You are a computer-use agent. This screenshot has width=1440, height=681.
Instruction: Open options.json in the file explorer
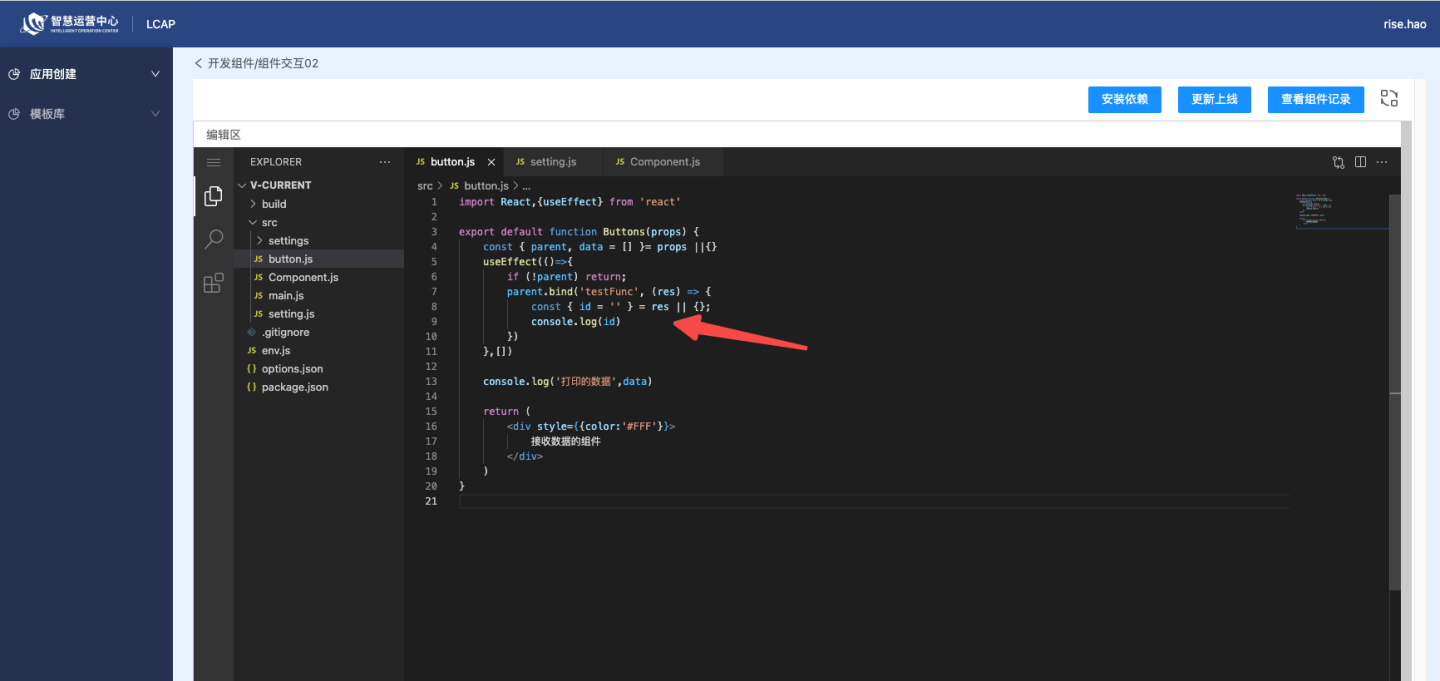(x=319, y=369)
